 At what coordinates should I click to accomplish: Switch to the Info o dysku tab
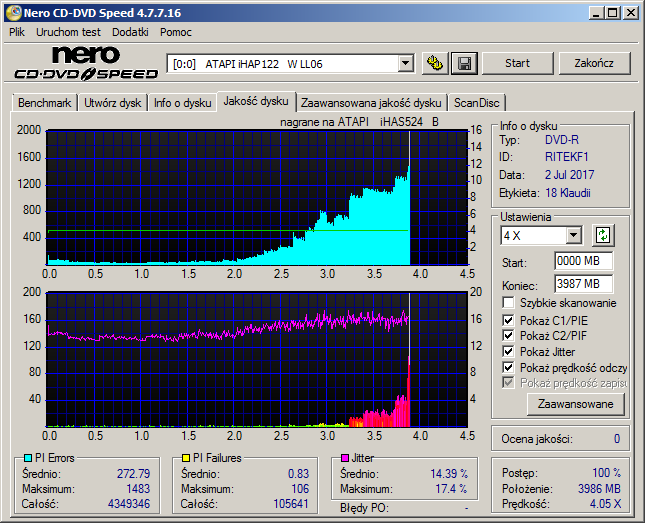point(182,102)
